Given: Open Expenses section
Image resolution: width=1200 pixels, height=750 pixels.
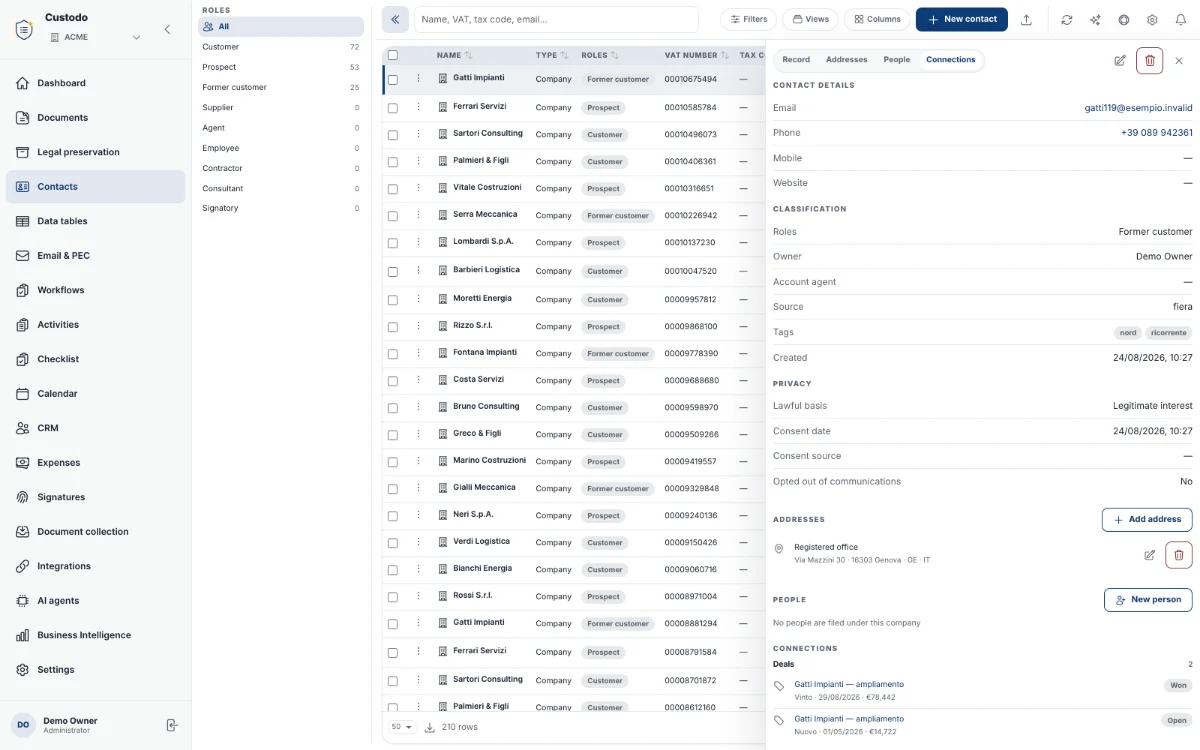Looking at the screenshot, I should point(96,463).
